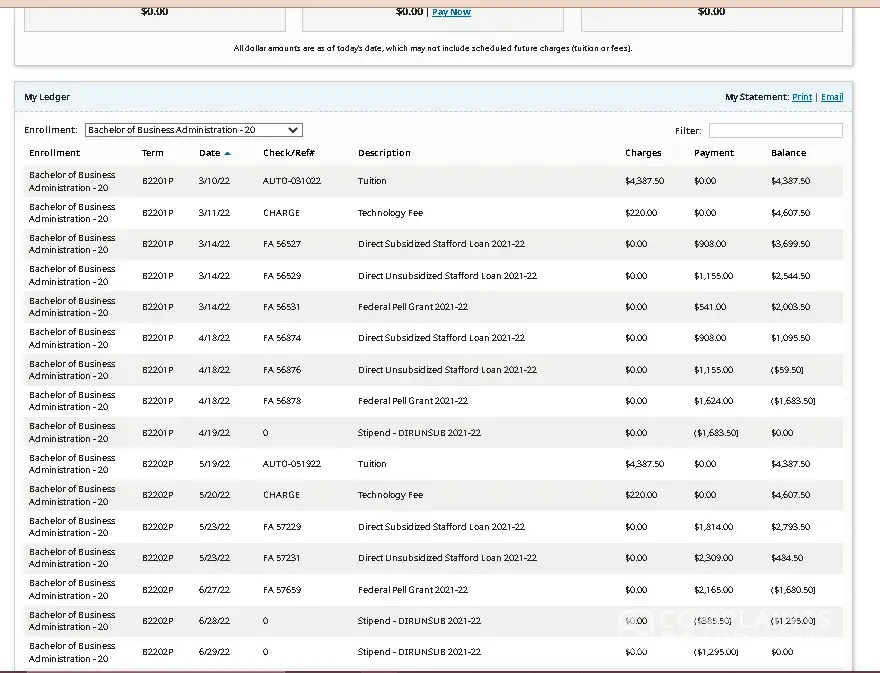Select the row with reference FA 57659
Viewport: 880px width, 673px height.
pos(281,590)
